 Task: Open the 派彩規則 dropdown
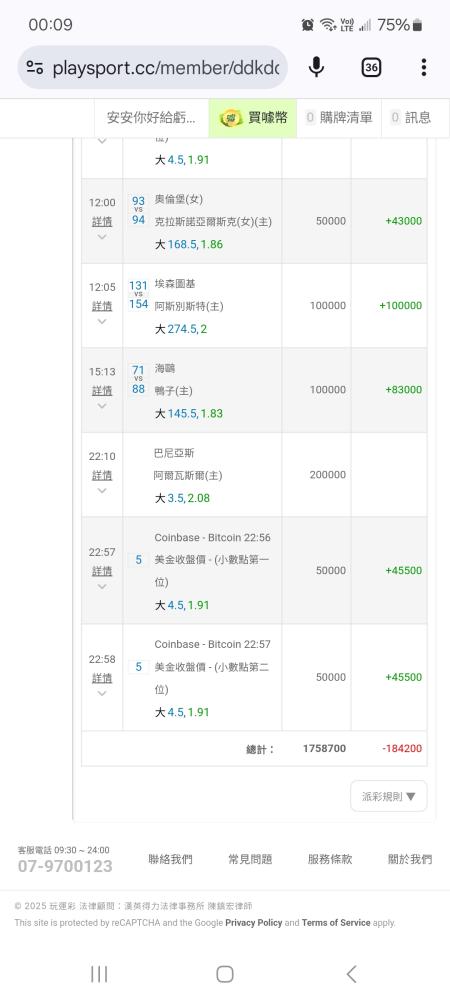389,796
